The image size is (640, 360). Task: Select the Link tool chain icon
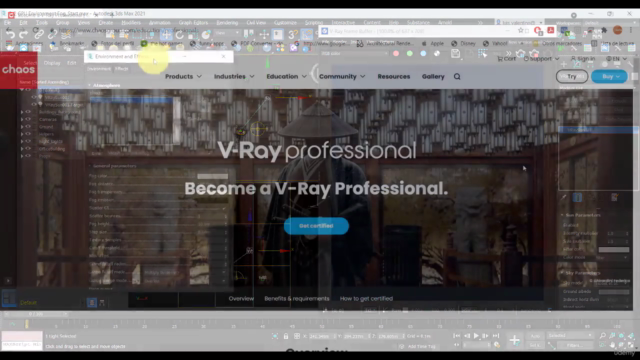[39, 35]
